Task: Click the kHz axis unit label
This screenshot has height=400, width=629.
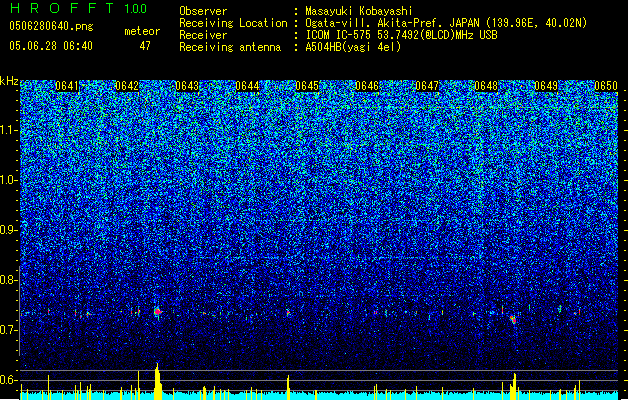Action: coord(9,81)
